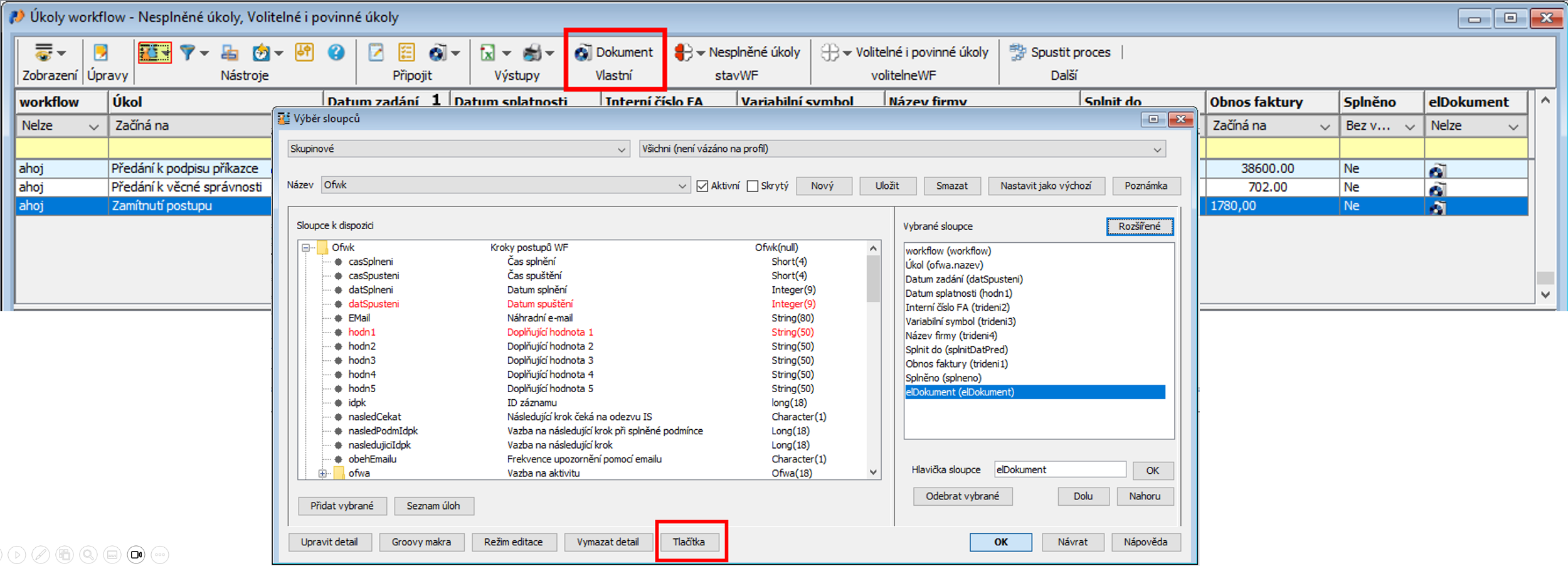Open the Skupinové dropdown

coord(458,149)
